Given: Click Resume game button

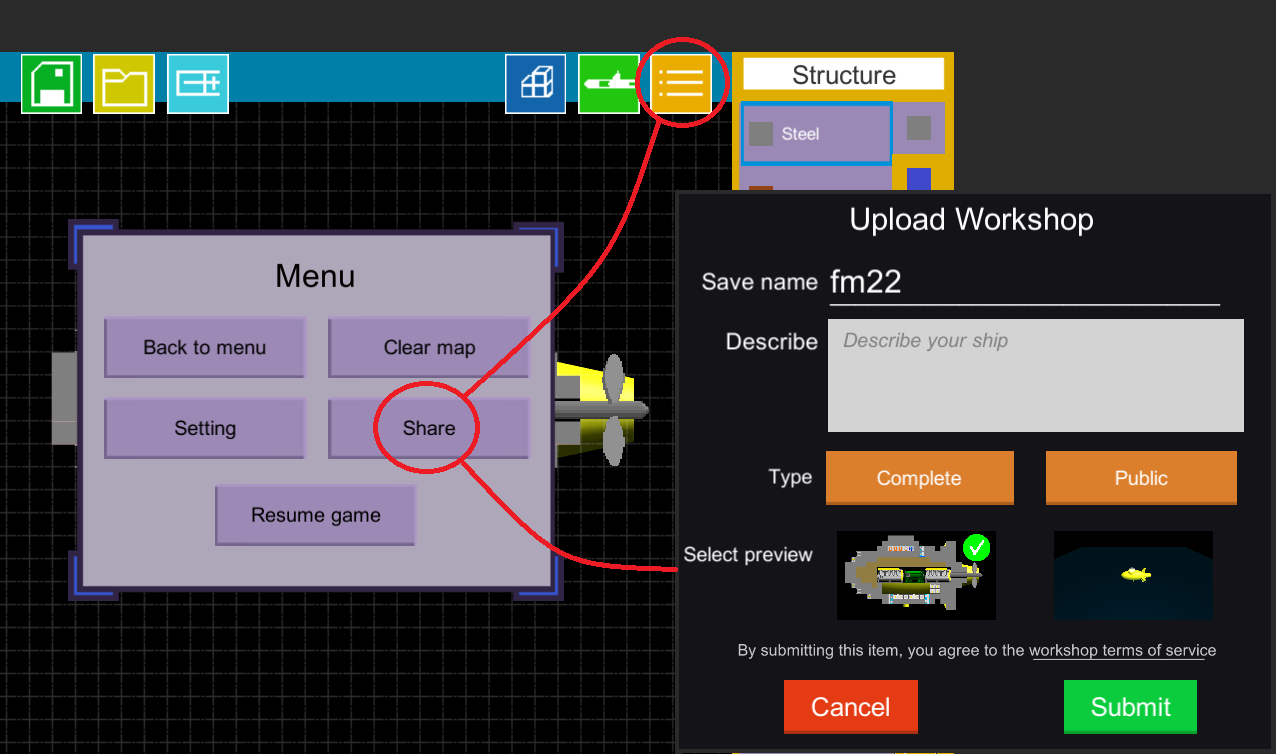Looking at the screenshot, I should [x=316, y=516].
